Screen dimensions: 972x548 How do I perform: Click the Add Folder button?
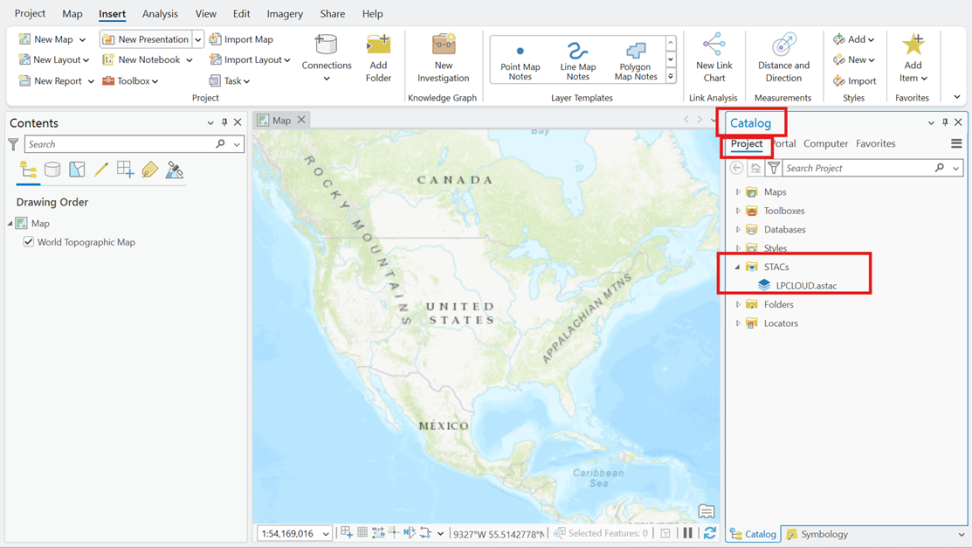click(x=378, y=58)
